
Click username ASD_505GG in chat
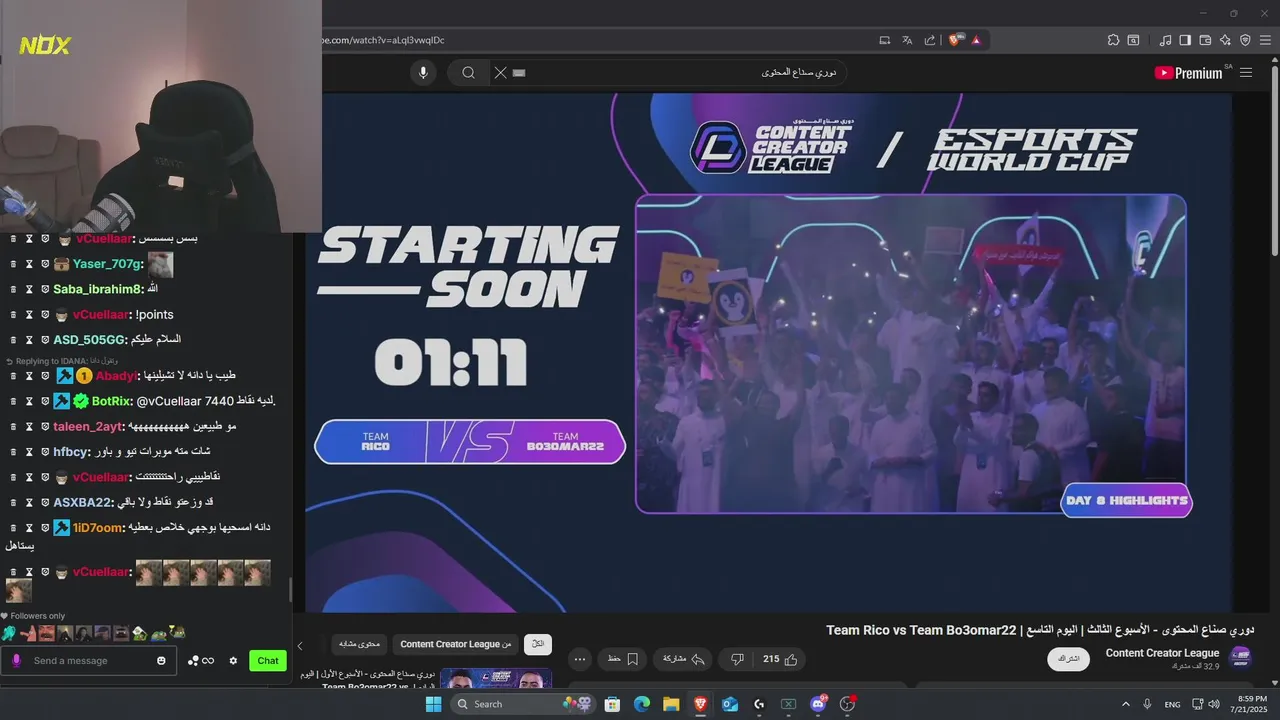pyautogui.click(x=89, y=339)
